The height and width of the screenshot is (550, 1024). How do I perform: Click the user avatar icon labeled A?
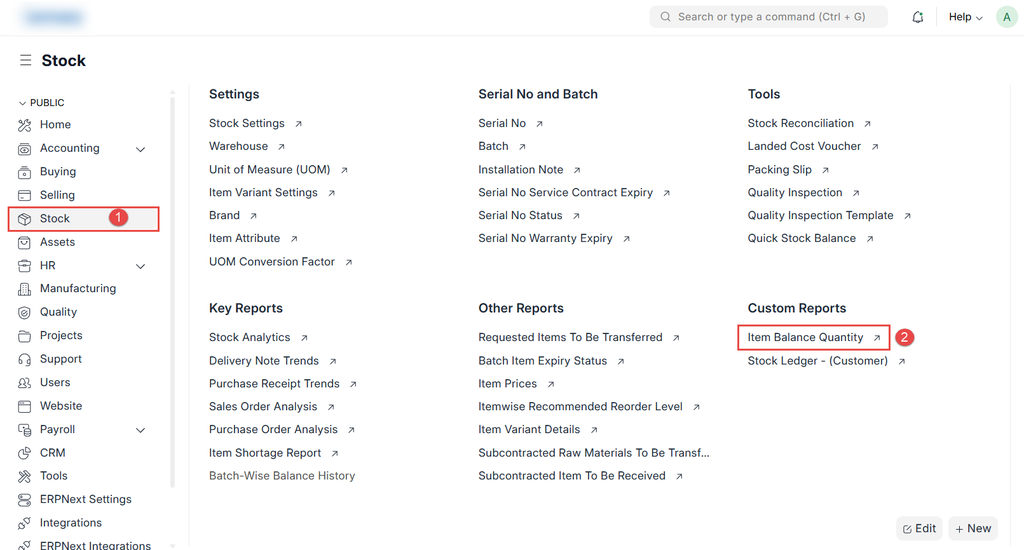click(1006, 17)
